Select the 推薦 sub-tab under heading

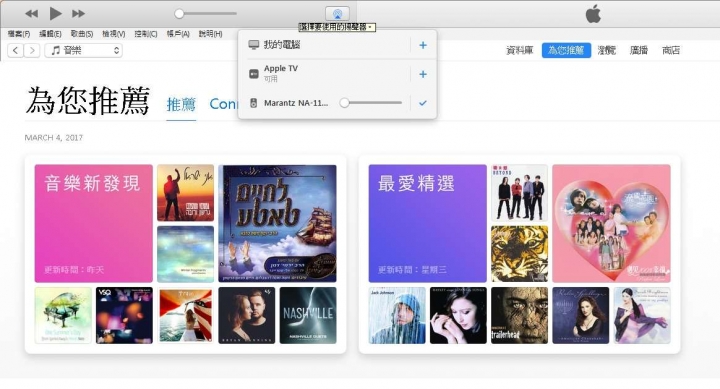(181, 105)
